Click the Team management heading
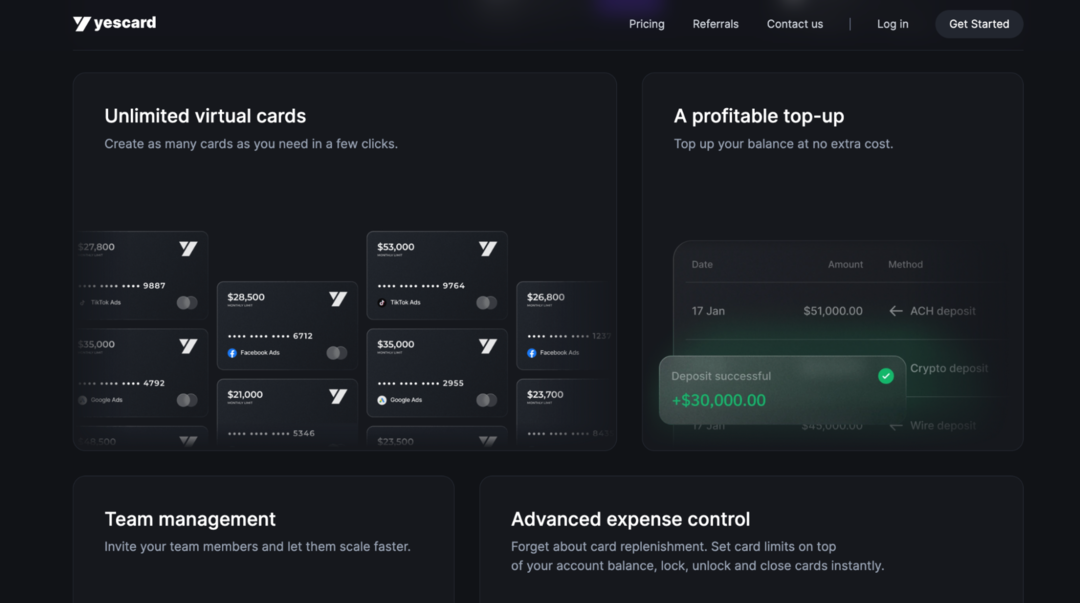 190,519
